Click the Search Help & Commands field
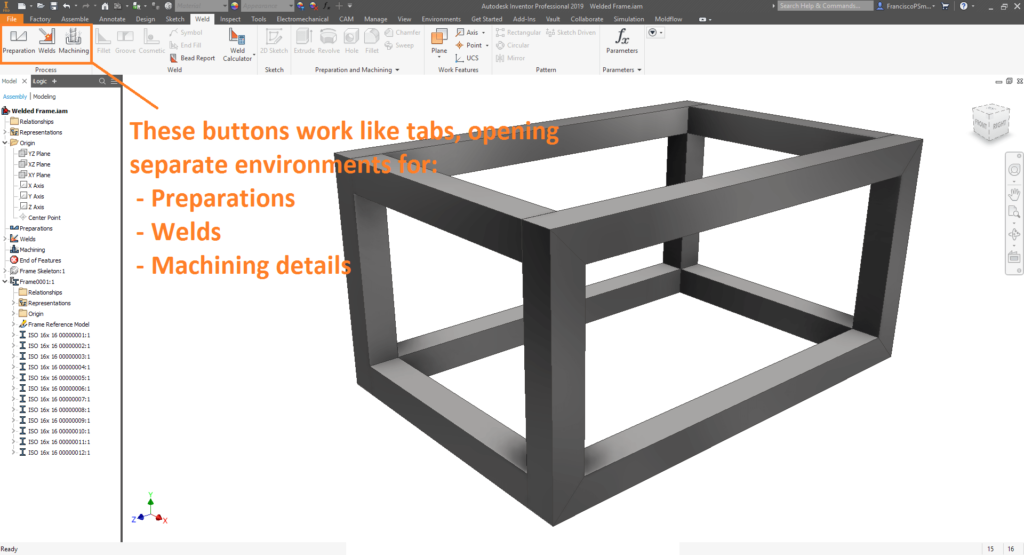Screen dimensions: 1024x555 pos(825,6)
